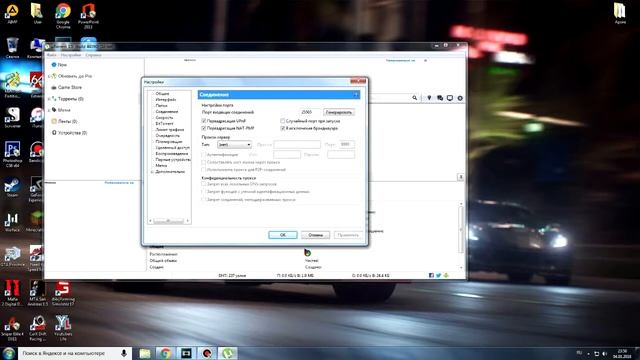Image resolution: width=640 pixels, height=360 pixels.
Task: Expand the Метки sidebar item
Action: click(x=49, y=110)
